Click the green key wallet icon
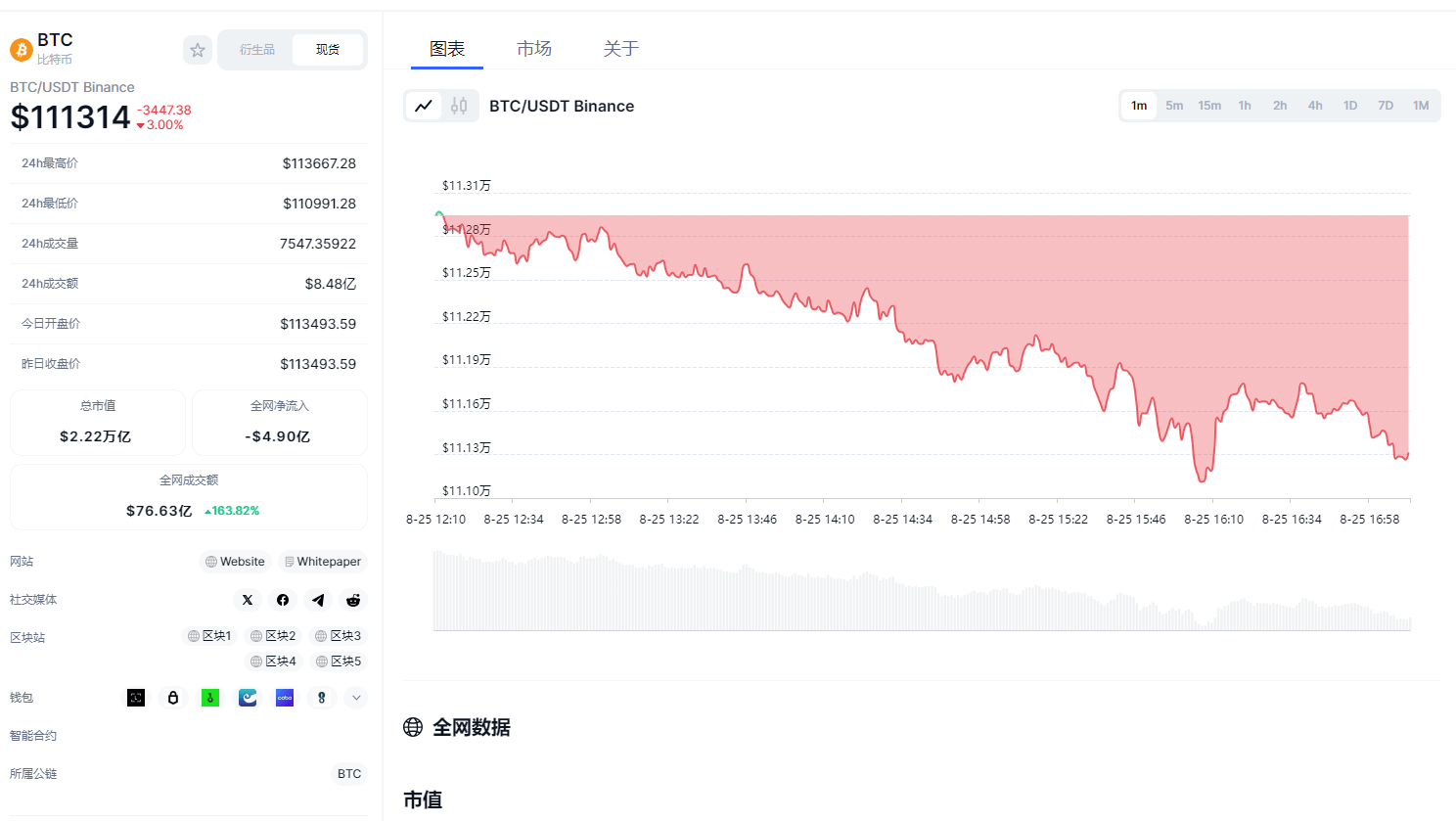Screen dimensions: 1456x821 coord(210,698)
